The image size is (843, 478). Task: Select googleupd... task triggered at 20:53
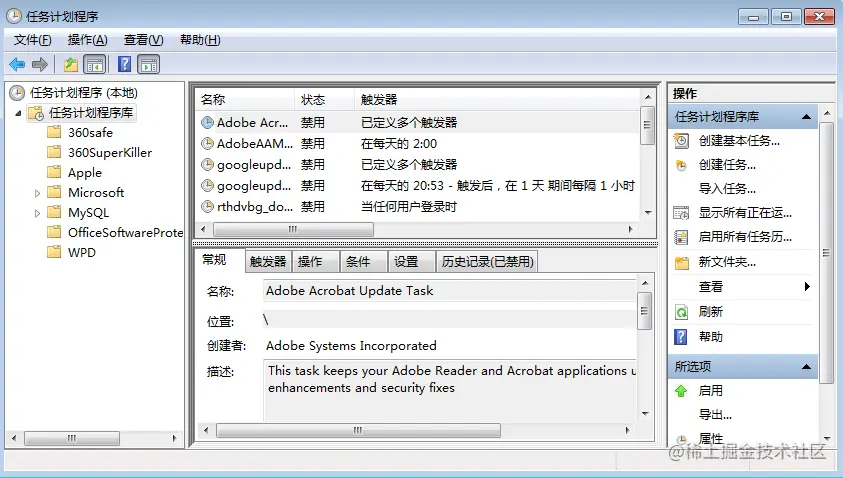point(417,186)
